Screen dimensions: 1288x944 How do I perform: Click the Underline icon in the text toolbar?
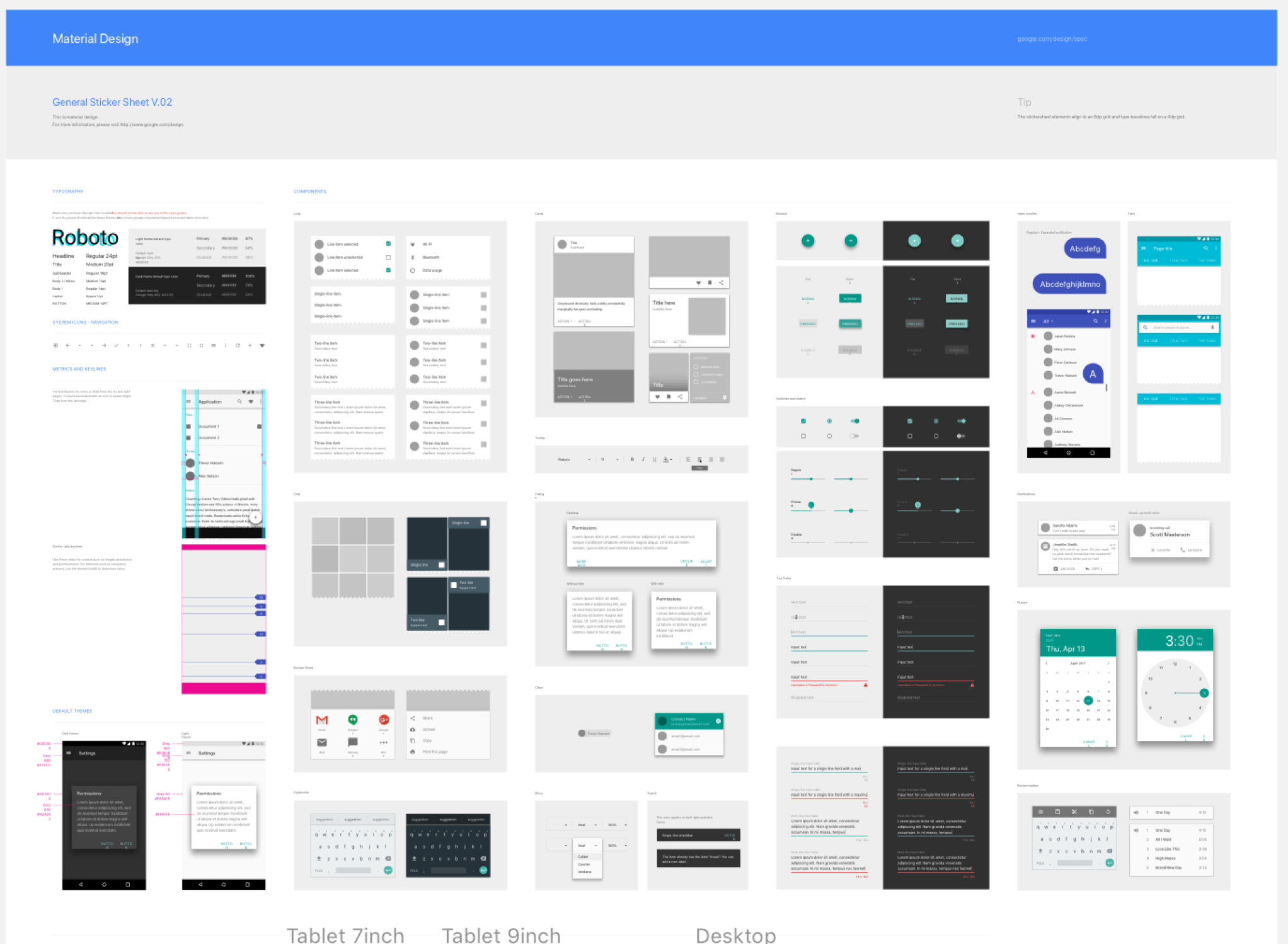click(x=655, y=459)
